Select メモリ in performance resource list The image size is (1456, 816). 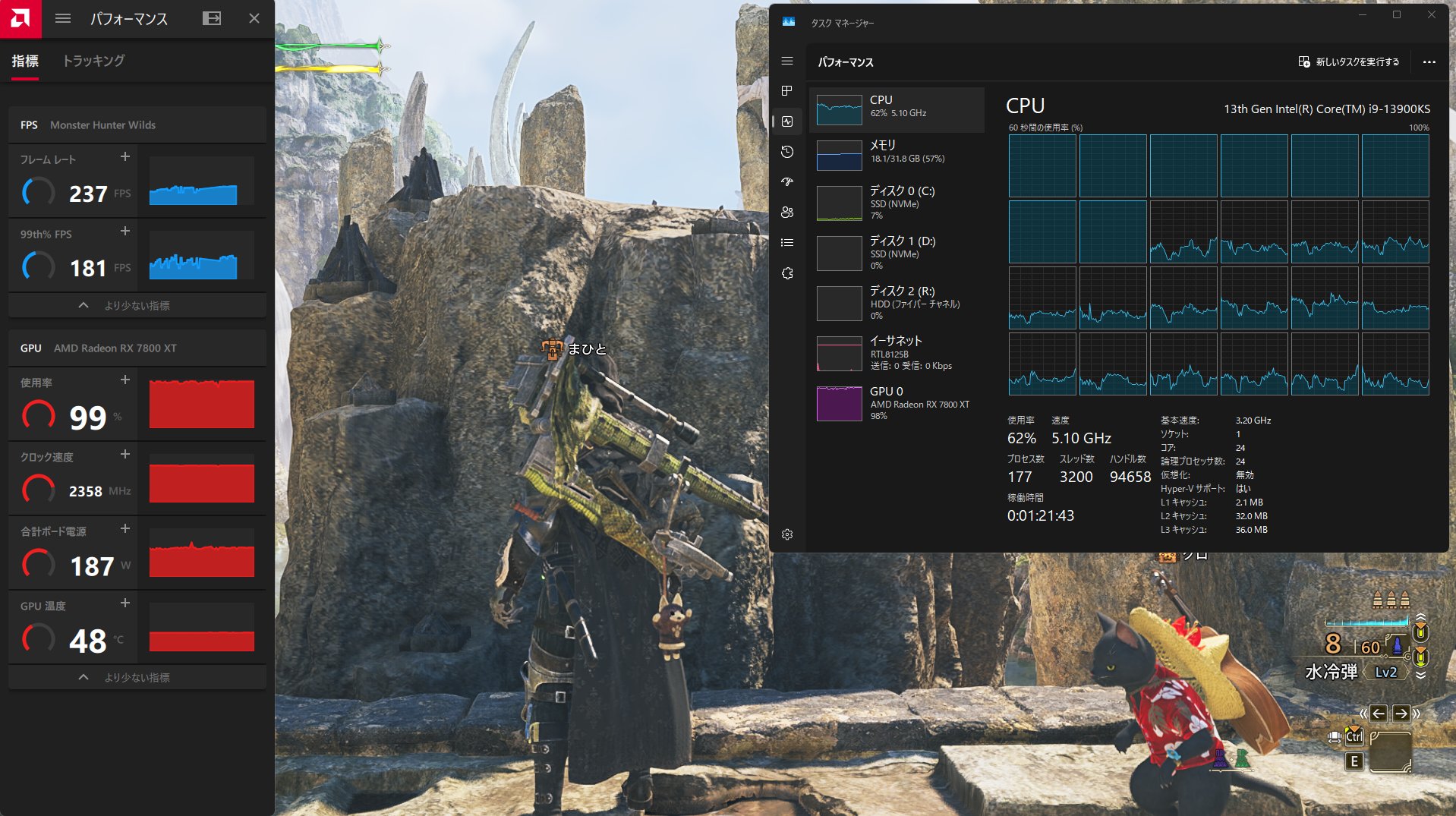897,155
